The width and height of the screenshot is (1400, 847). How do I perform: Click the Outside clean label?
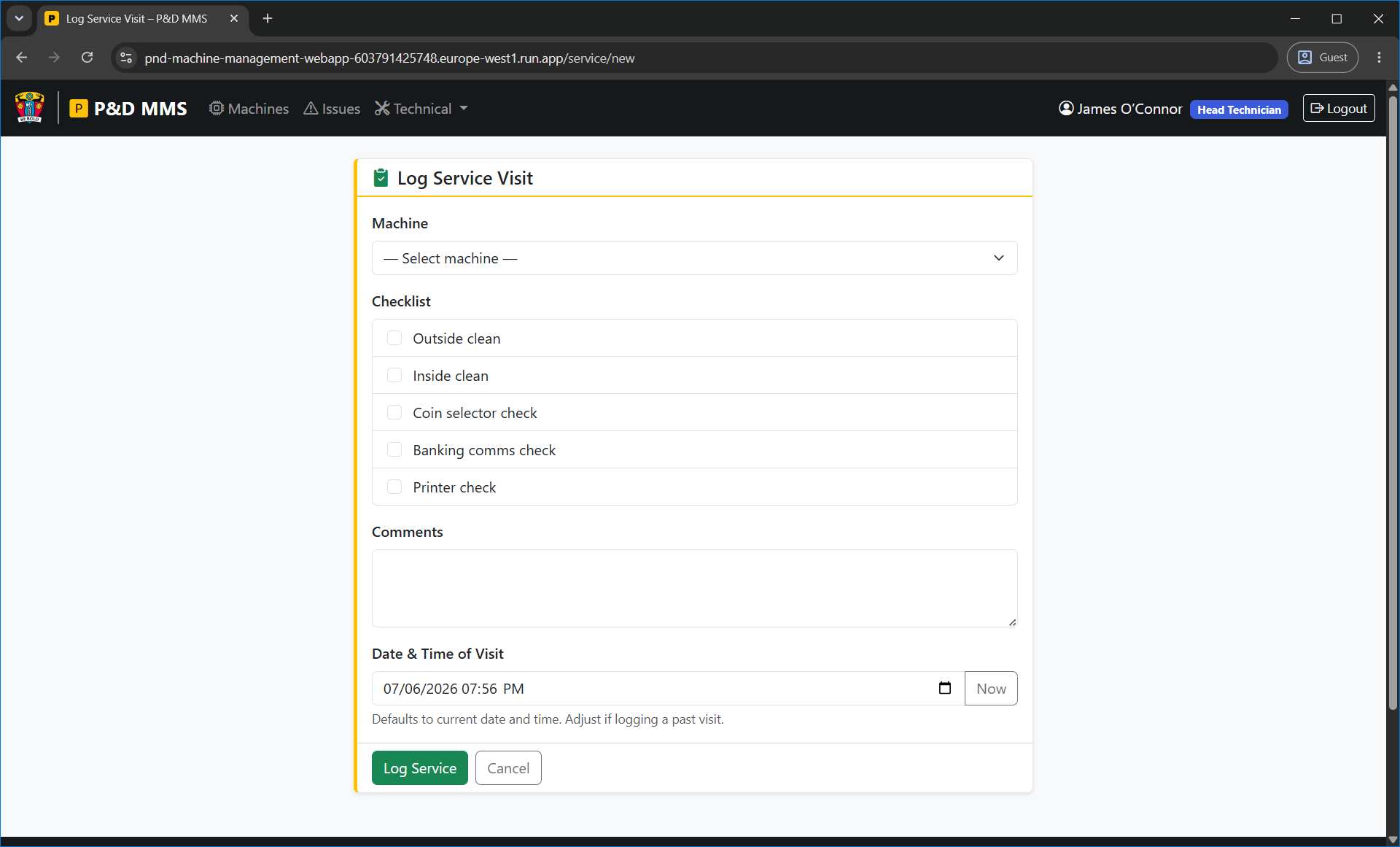coord(456,339)
